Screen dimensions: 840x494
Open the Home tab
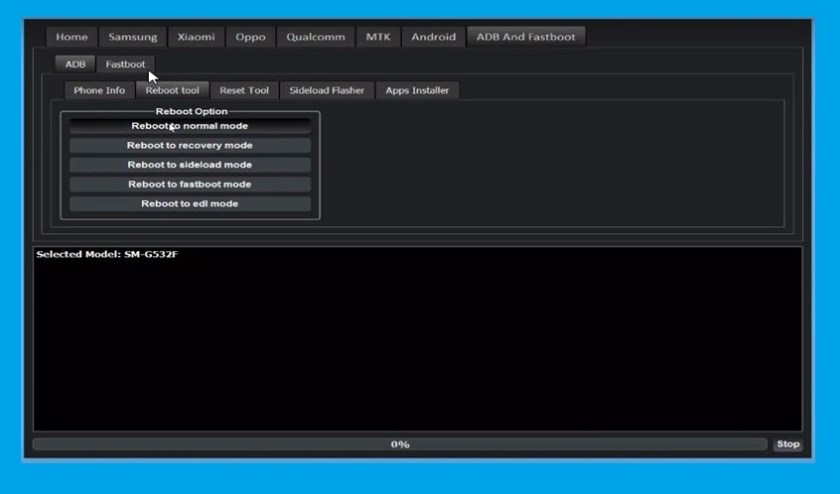pos(71,37)
